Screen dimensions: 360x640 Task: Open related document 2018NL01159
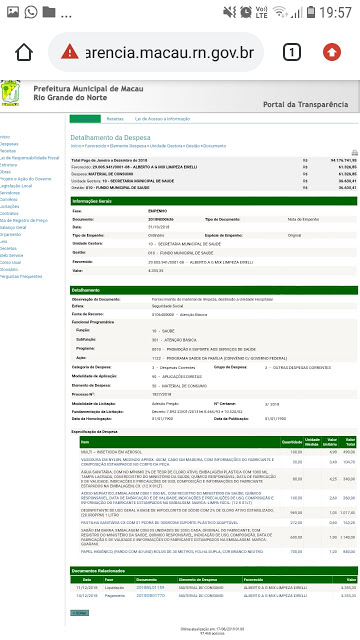click(x=150, y=588)
